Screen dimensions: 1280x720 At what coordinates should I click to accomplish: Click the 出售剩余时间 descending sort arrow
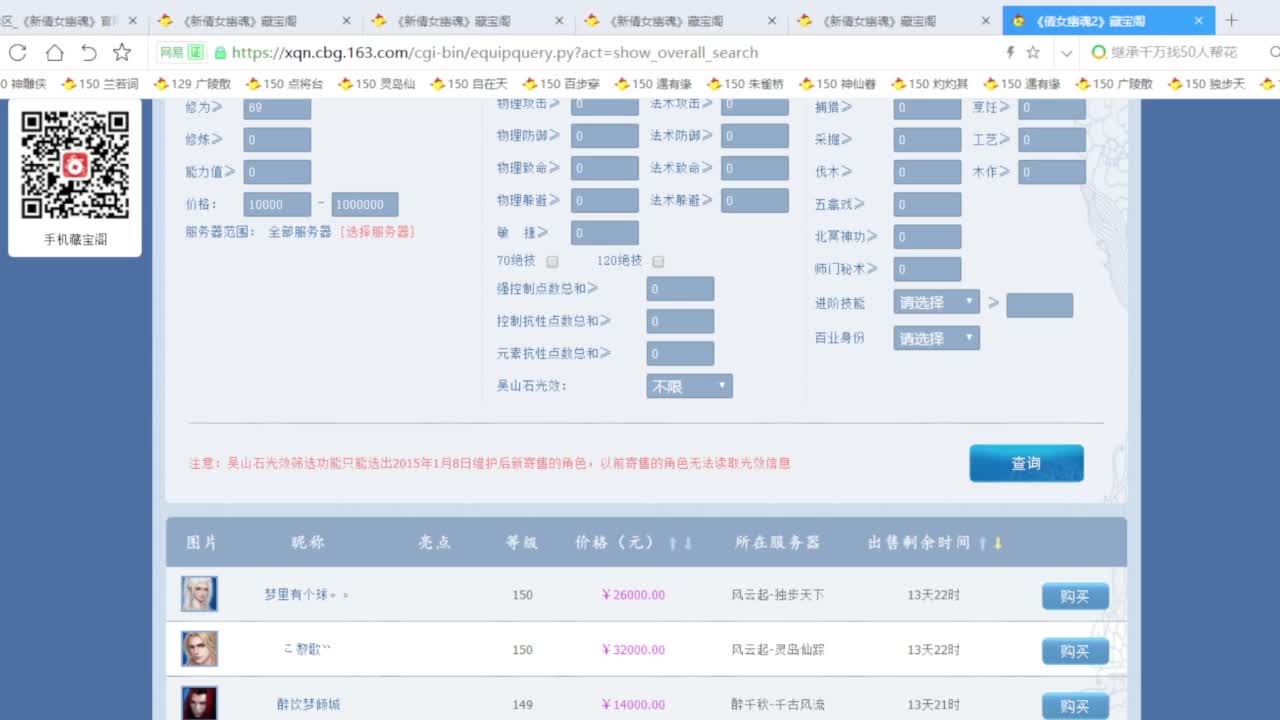[999, 545]
